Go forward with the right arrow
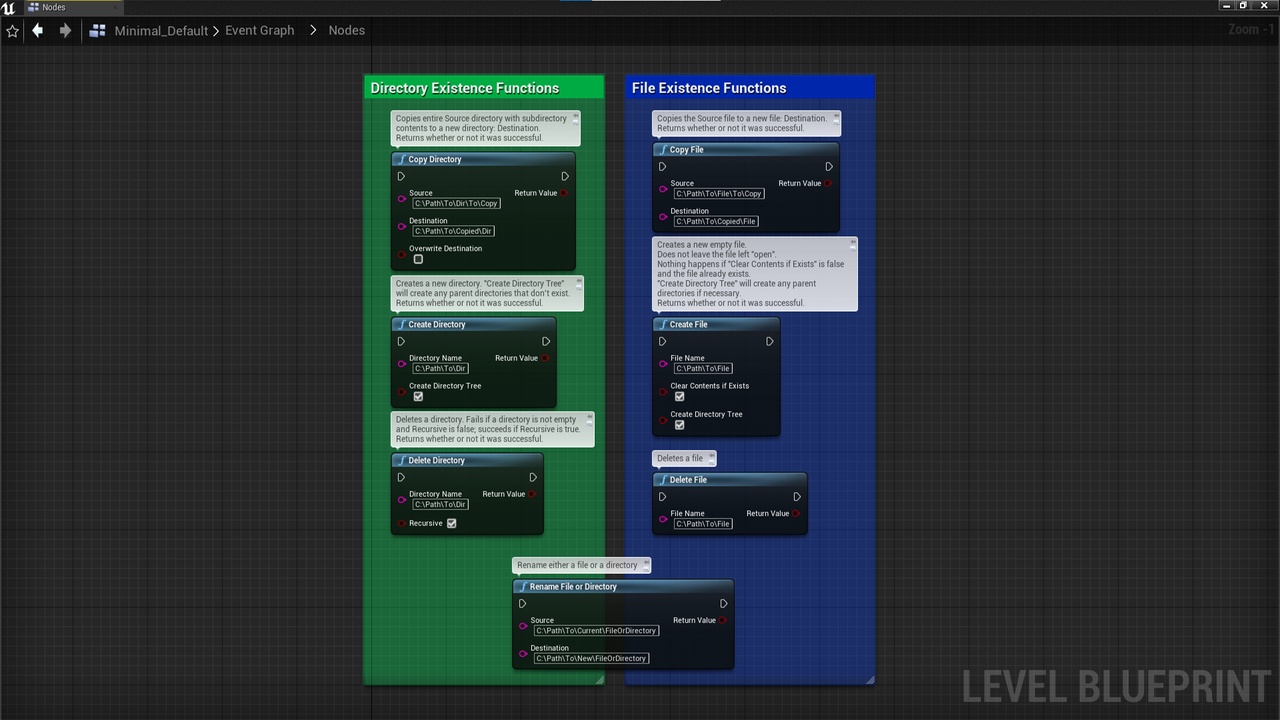Viewport: 1280px width, 720px height. [65, 30]
